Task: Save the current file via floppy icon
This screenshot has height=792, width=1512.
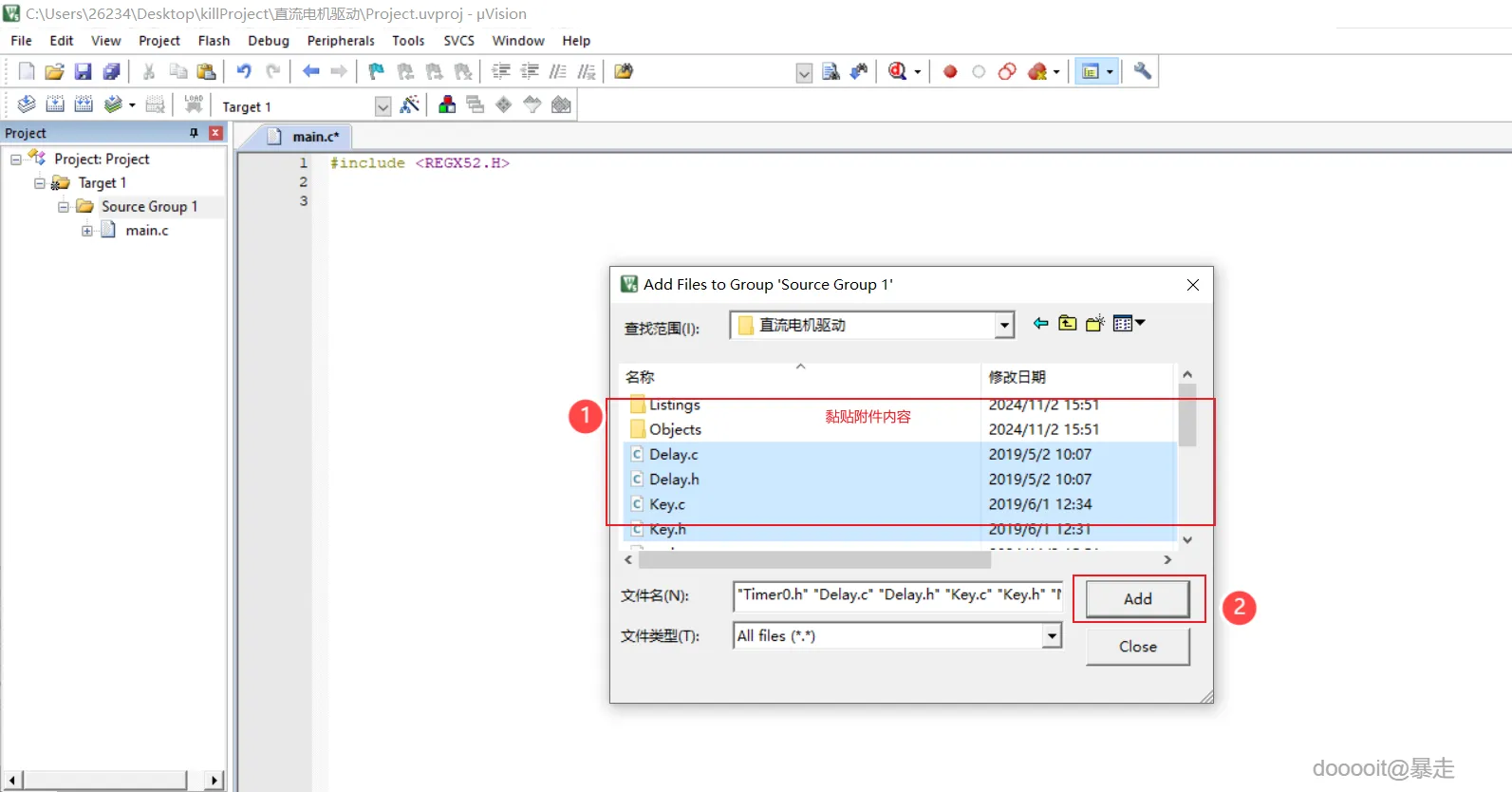Action: coord(83,71)
